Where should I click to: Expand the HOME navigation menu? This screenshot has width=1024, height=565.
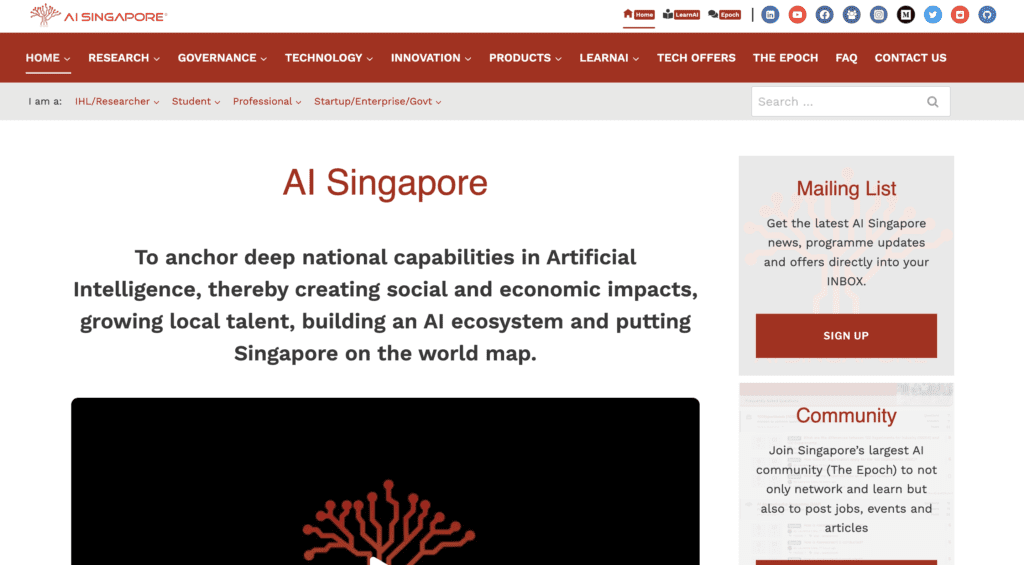pyautogui.click(x=48, y=58)
